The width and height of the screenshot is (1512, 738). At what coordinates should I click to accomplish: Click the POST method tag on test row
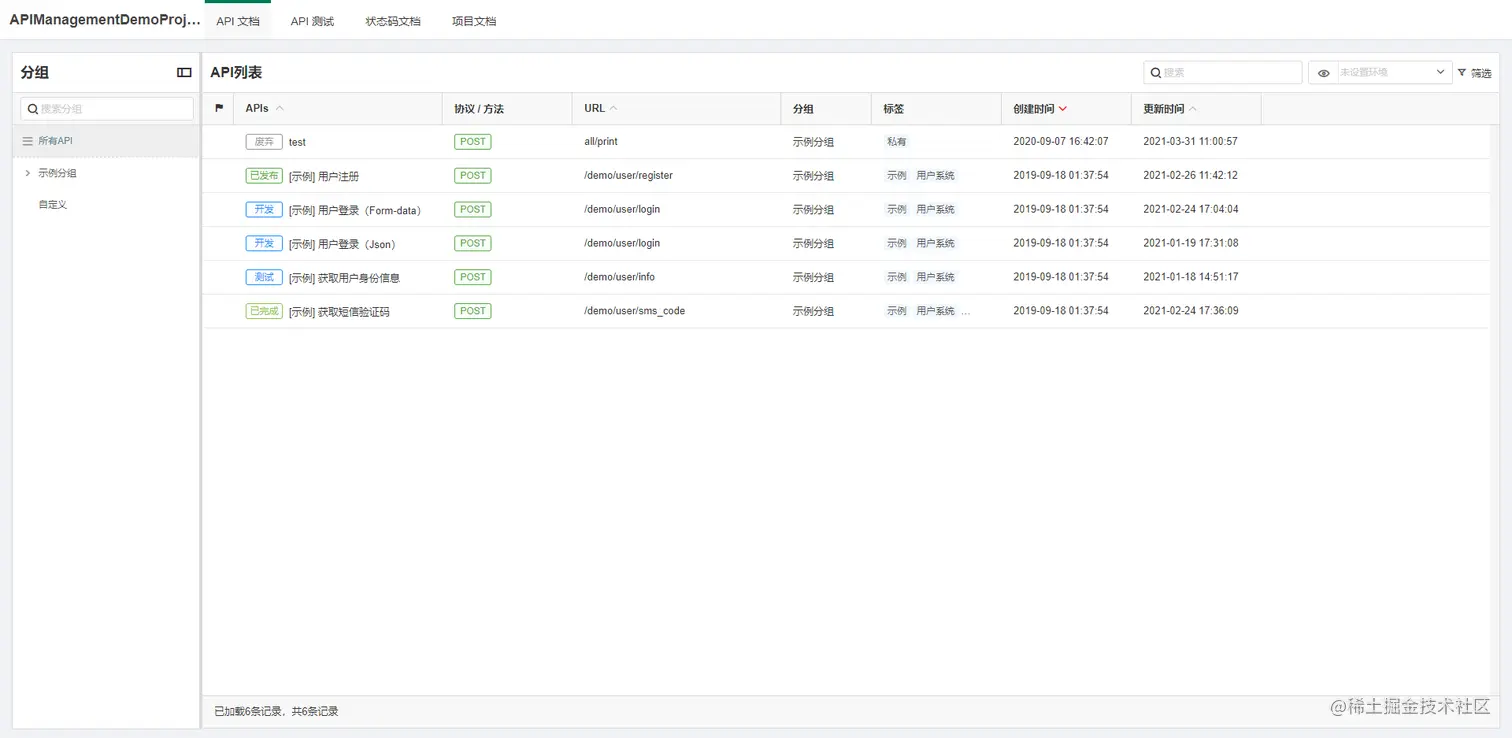pos(473,142)
